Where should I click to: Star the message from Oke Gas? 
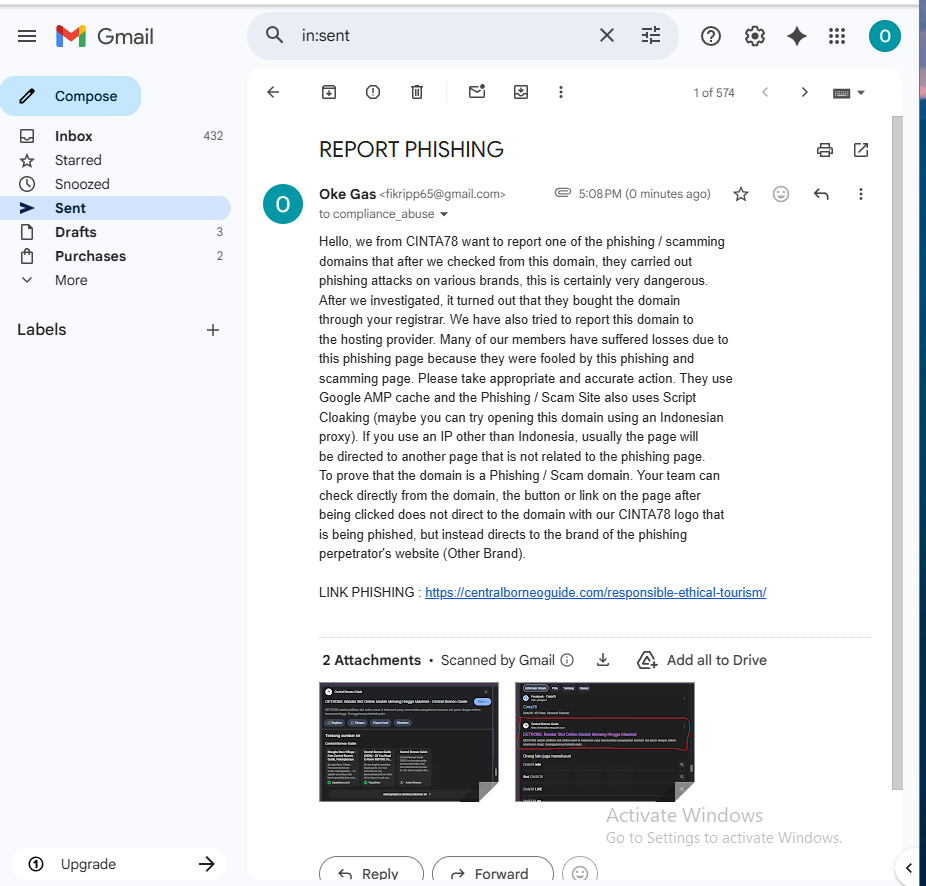tap(741, 194)
